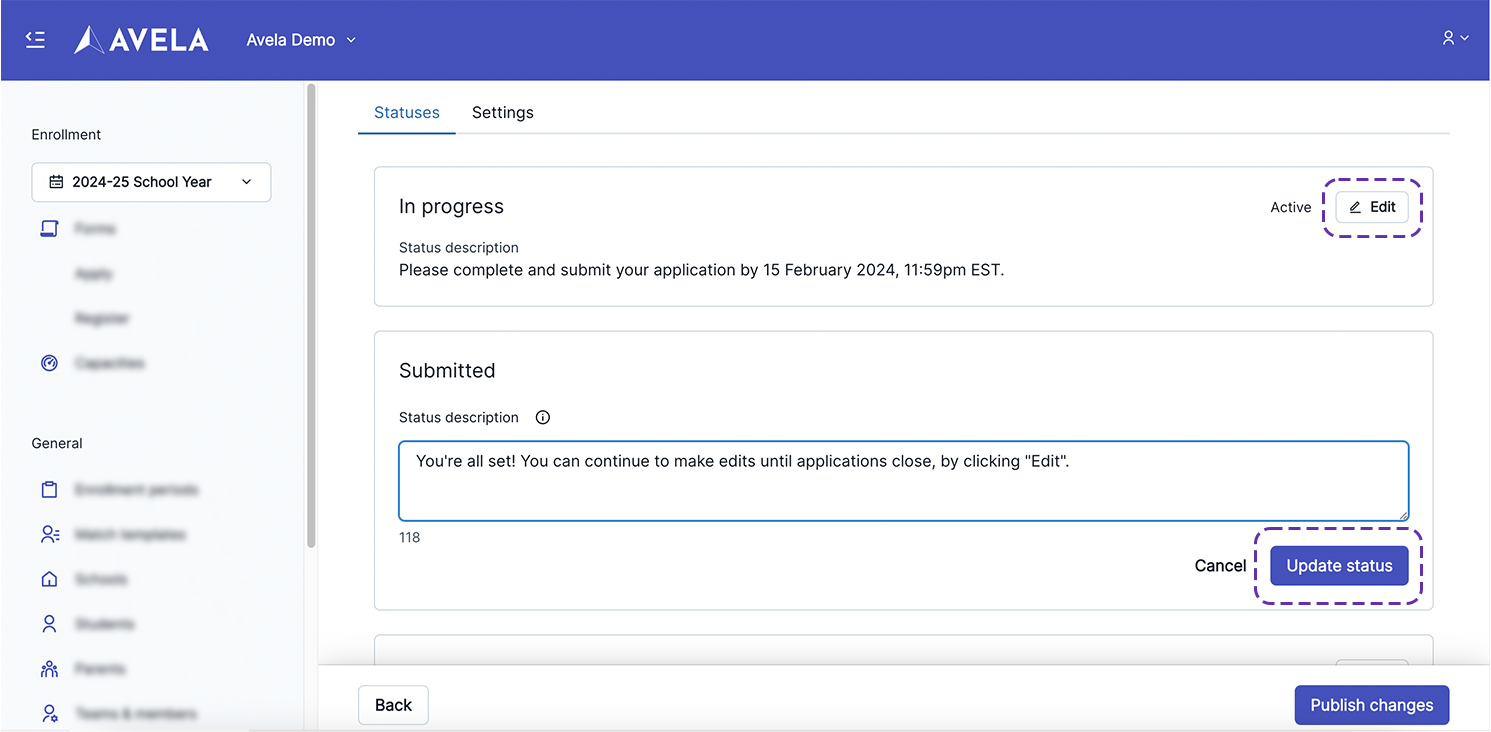
Task: Open Schools via the house icon
Action: click(49, 579)
